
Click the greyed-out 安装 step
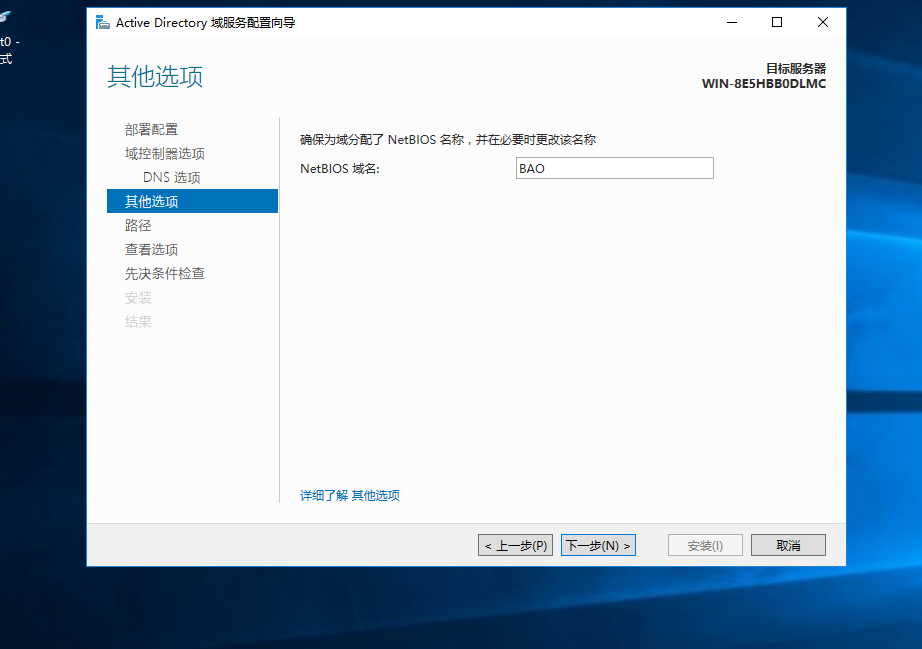pos(138,297)
